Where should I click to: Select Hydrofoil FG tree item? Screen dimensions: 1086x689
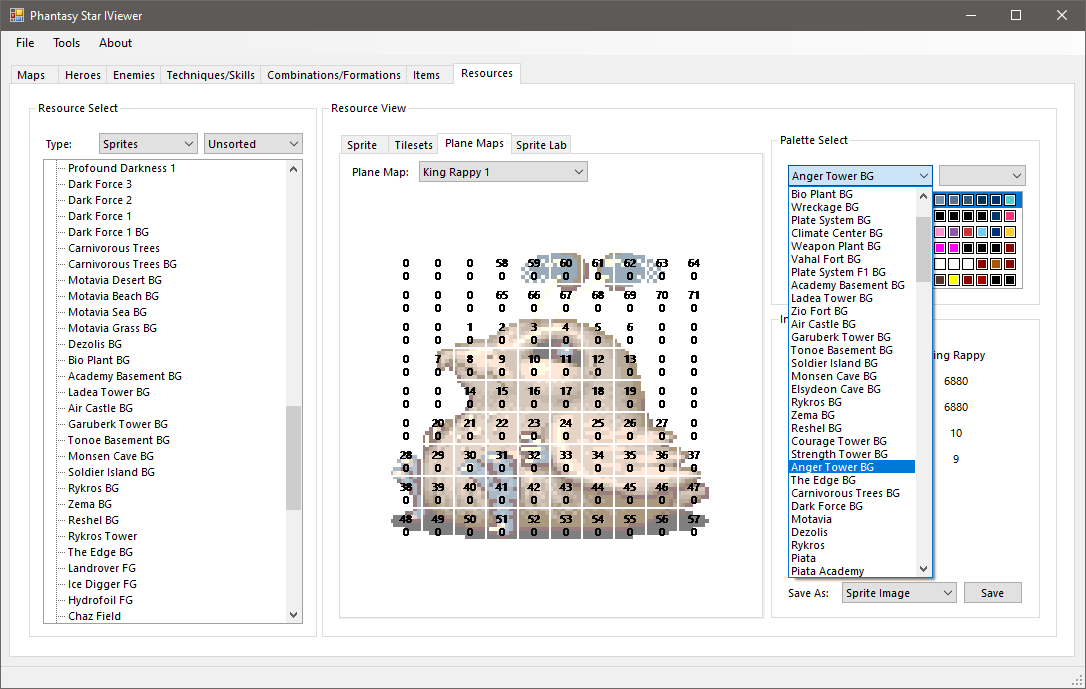click(100, 600)
